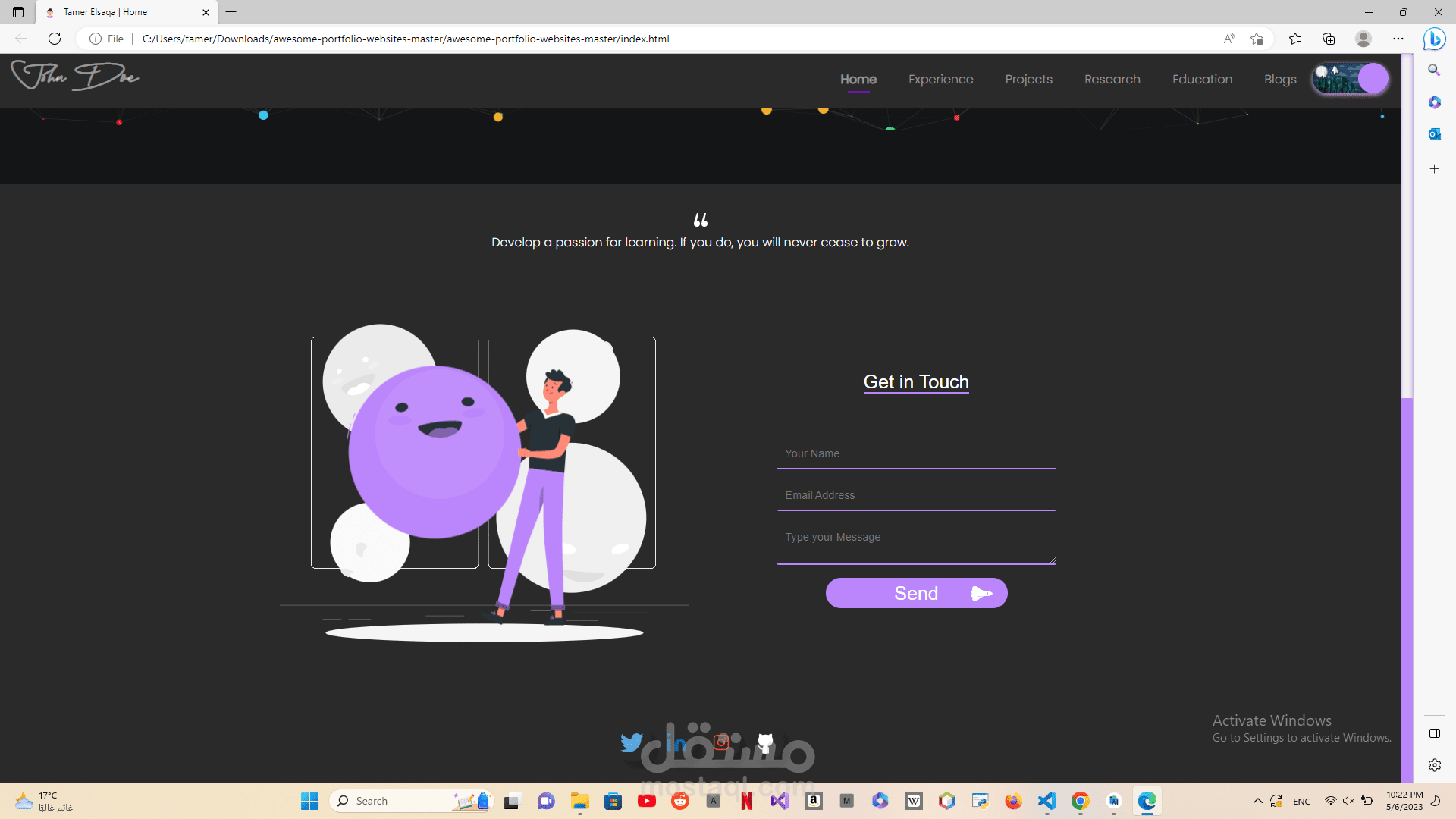Focus the Your Name input field
This screenshot has height=819, width=1456.
click(x=916, y=453)
